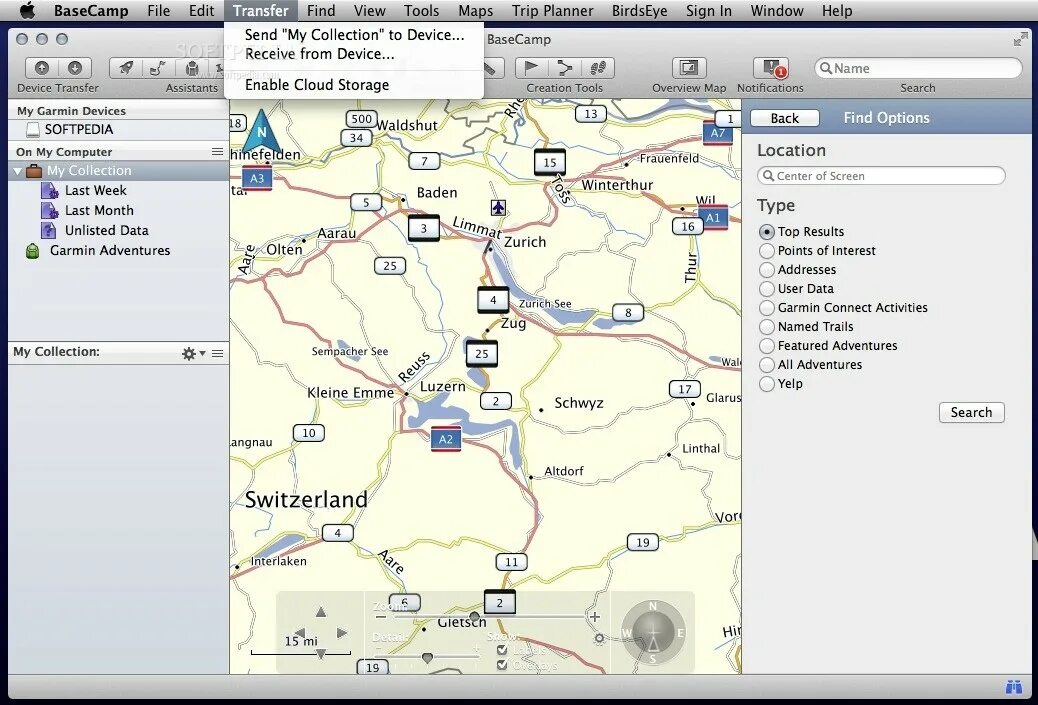
Task: Open My Collection gear dropdown
Action: [x=193, y=353]
